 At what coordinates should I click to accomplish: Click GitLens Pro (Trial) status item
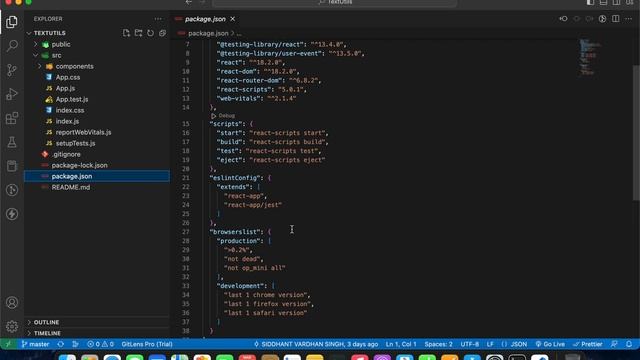[147, 344]
